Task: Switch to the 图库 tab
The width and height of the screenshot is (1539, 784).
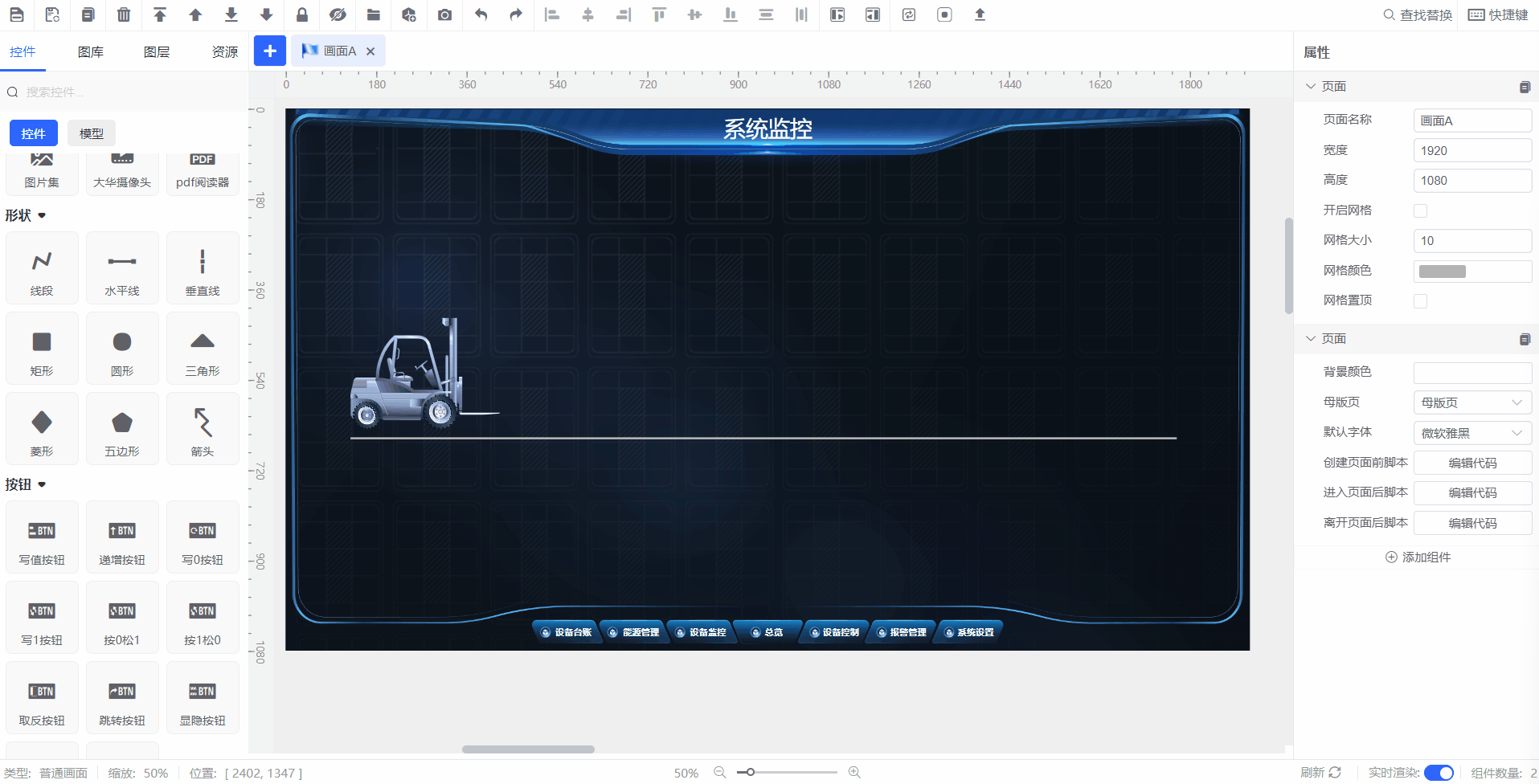Action: click(91, 52)
